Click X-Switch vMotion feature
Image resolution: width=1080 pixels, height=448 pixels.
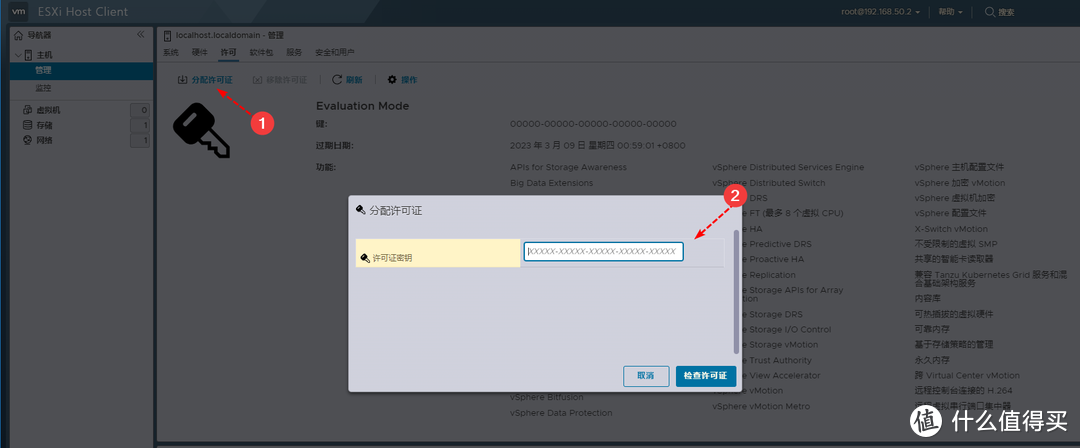tap(951, 229)
